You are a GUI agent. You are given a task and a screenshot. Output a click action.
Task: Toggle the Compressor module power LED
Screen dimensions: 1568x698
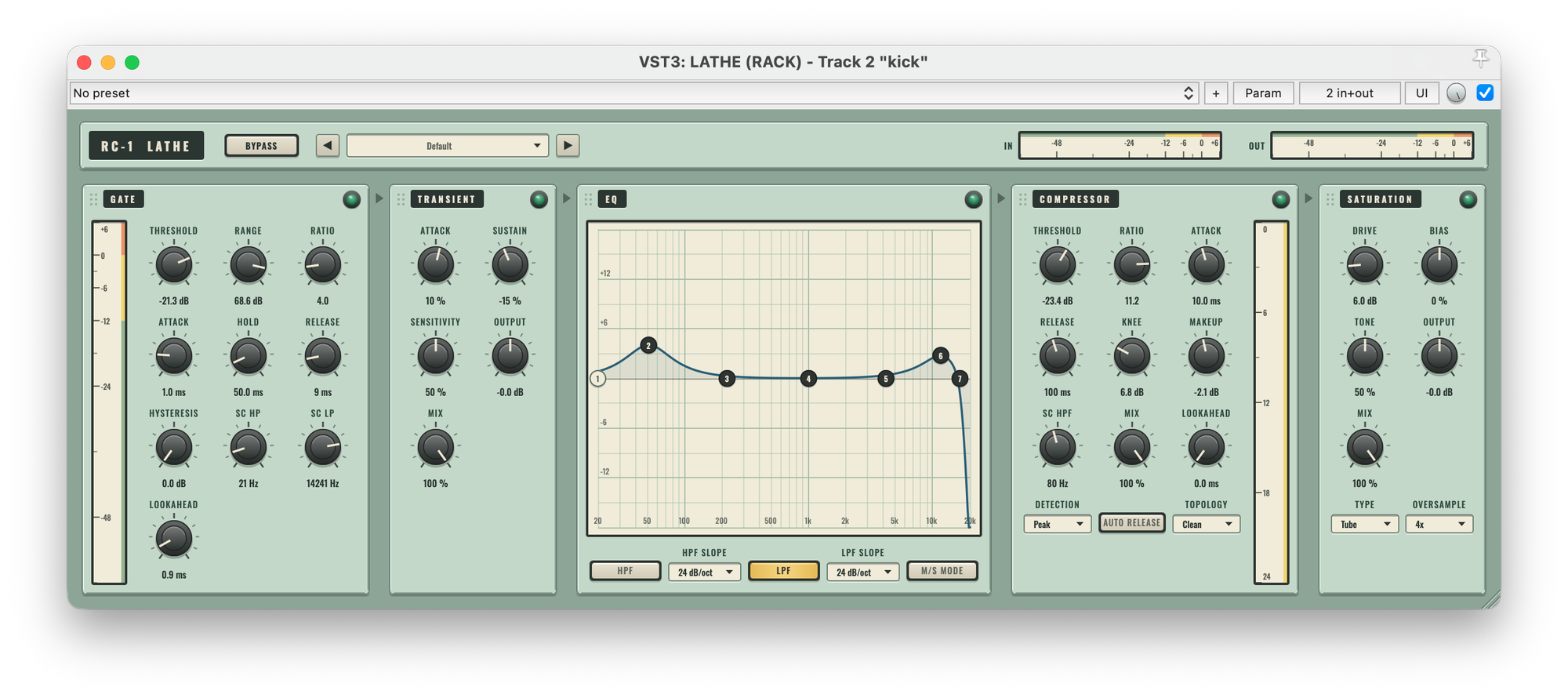[1280, 199]
